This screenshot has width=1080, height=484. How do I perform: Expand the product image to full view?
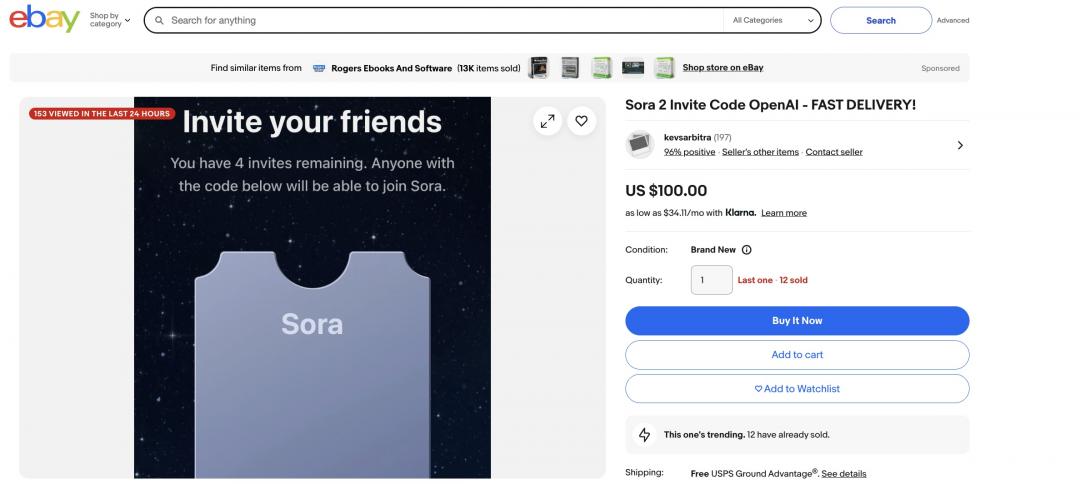click(x=547, y=121)
